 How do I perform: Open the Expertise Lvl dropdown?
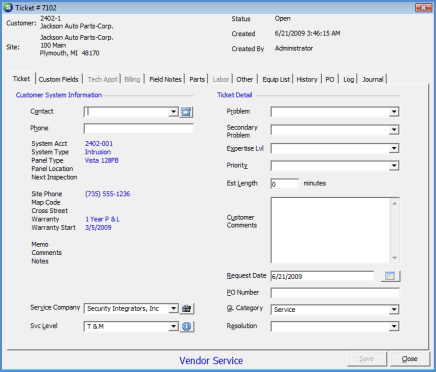click(394, 148)
